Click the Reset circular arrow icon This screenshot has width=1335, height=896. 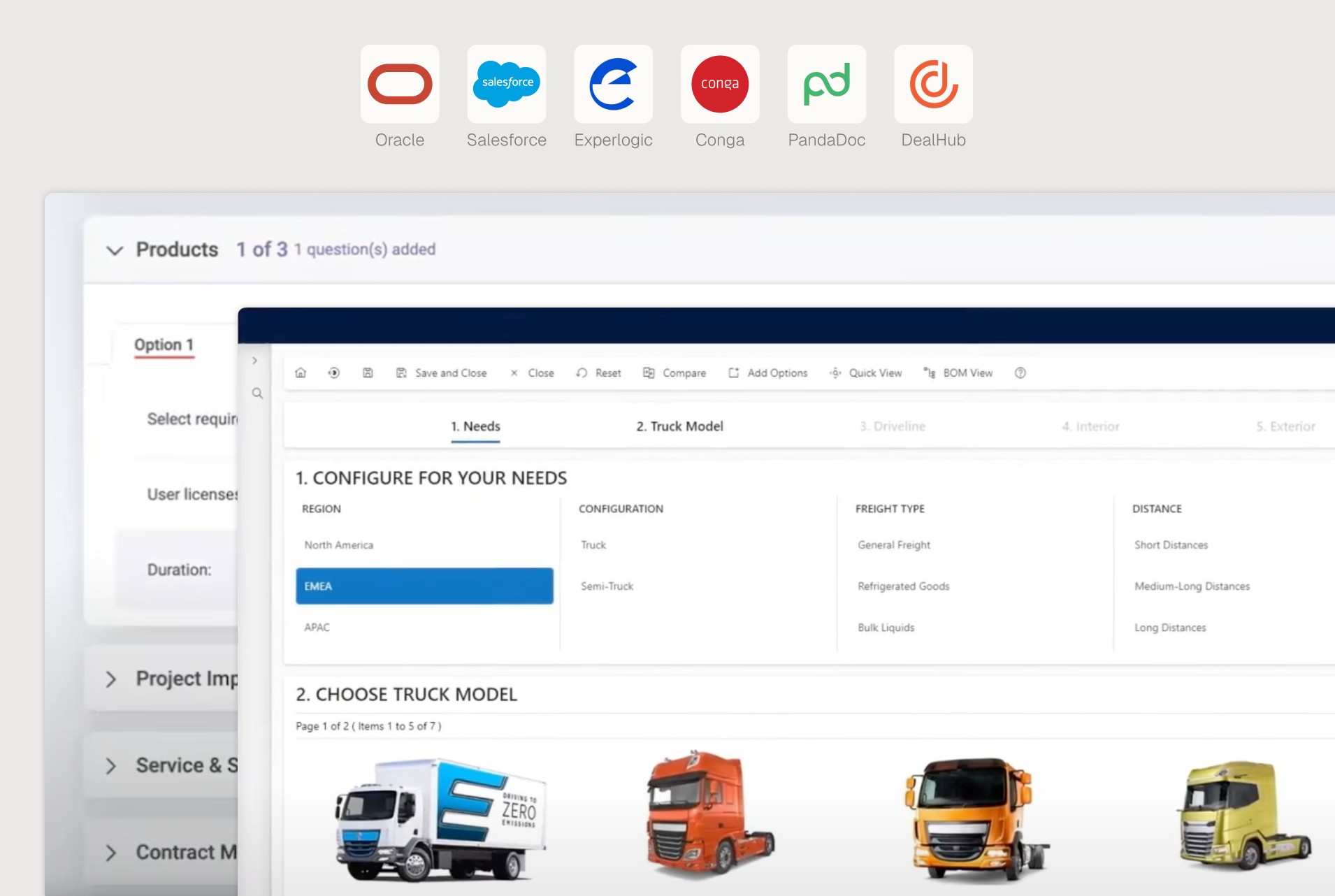(x=582, y=373)
